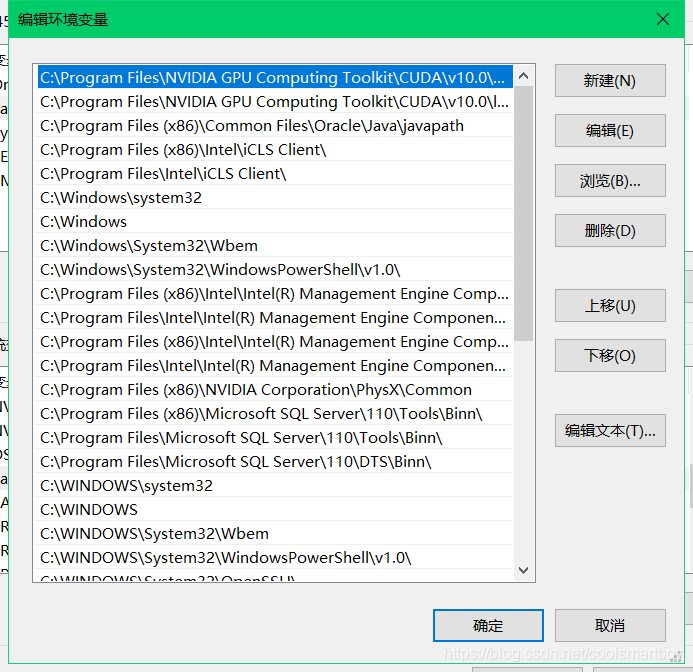Viewport: 693px width, 672px height.
Task: Select the C:\Windows\system32 entry
Action: [275, 198]
